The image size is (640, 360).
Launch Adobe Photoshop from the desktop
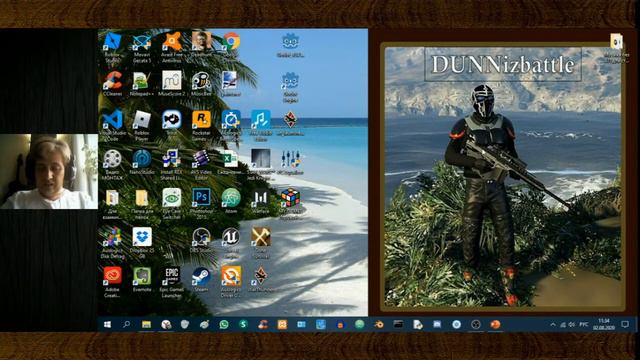point(201,203)
